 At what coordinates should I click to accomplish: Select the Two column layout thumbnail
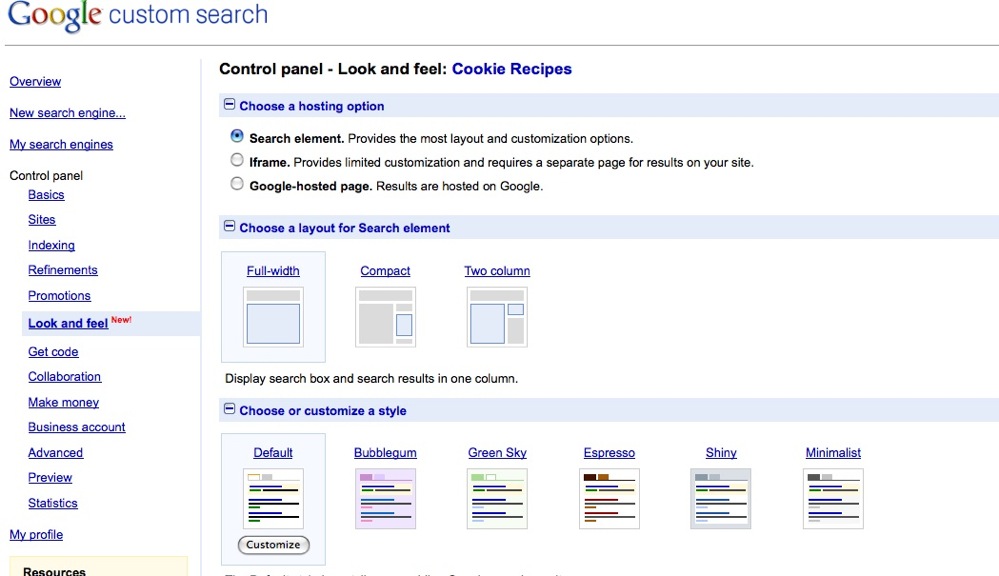(497, 317)
